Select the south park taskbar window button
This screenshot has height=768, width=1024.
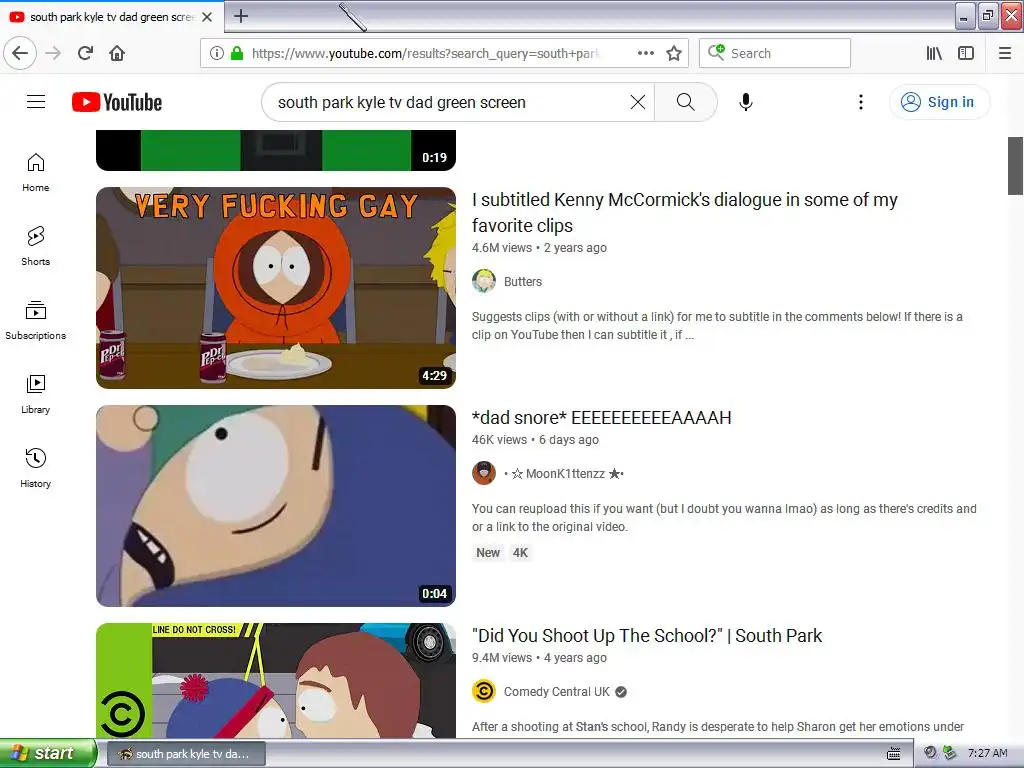(x=185, y=754)
